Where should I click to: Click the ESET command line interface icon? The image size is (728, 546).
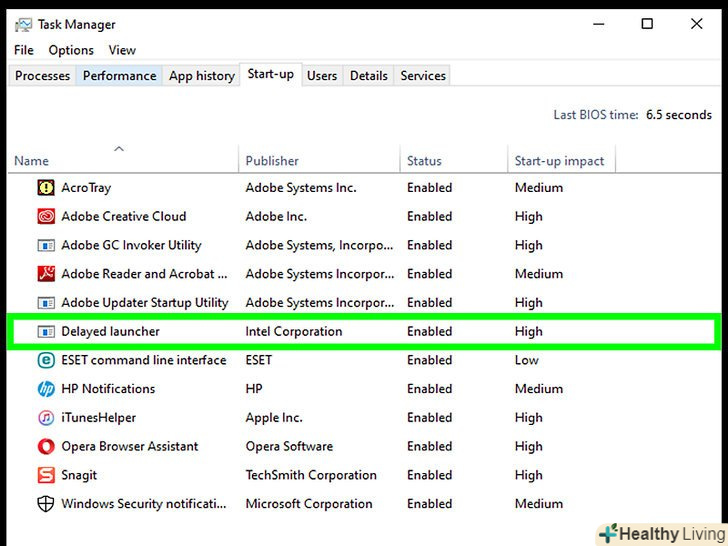(46, 360)
